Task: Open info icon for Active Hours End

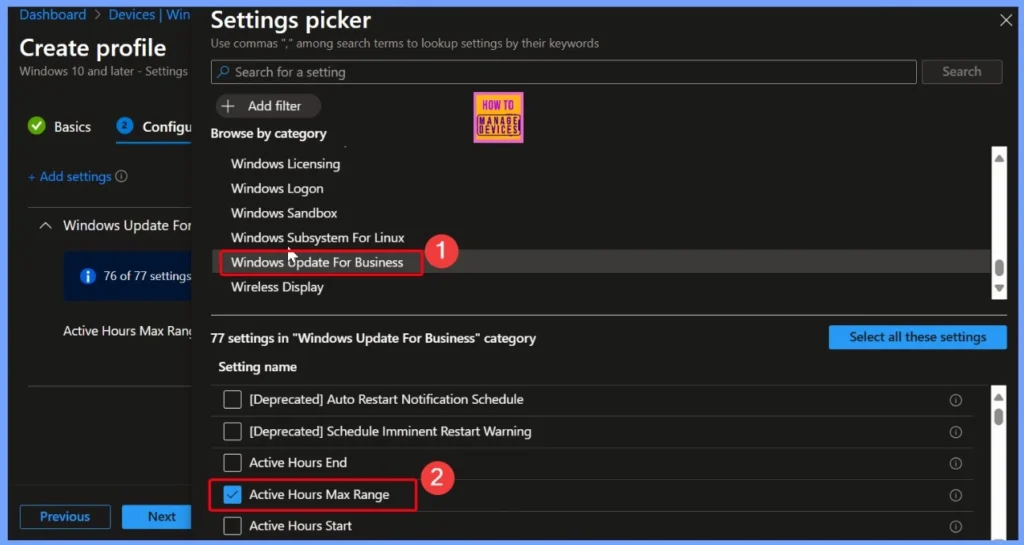Action: point(955,463)
